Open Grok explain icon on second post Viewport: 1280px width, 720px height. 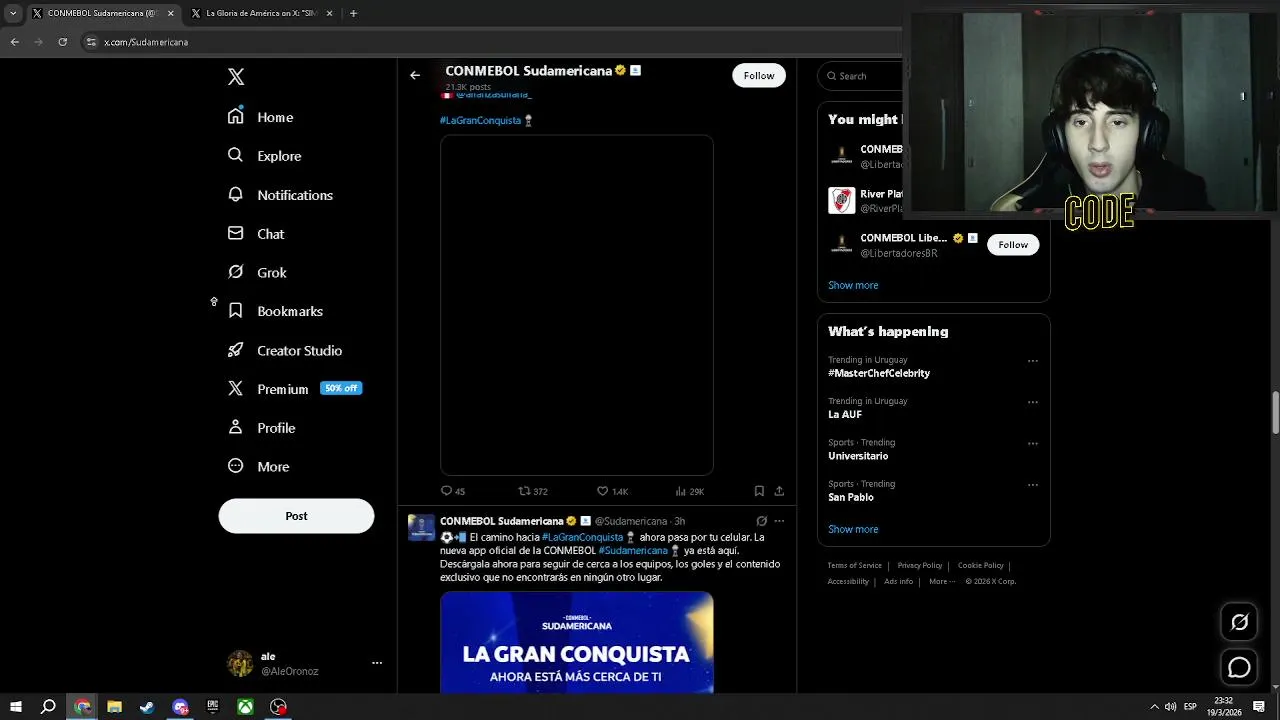click(761, 521)
